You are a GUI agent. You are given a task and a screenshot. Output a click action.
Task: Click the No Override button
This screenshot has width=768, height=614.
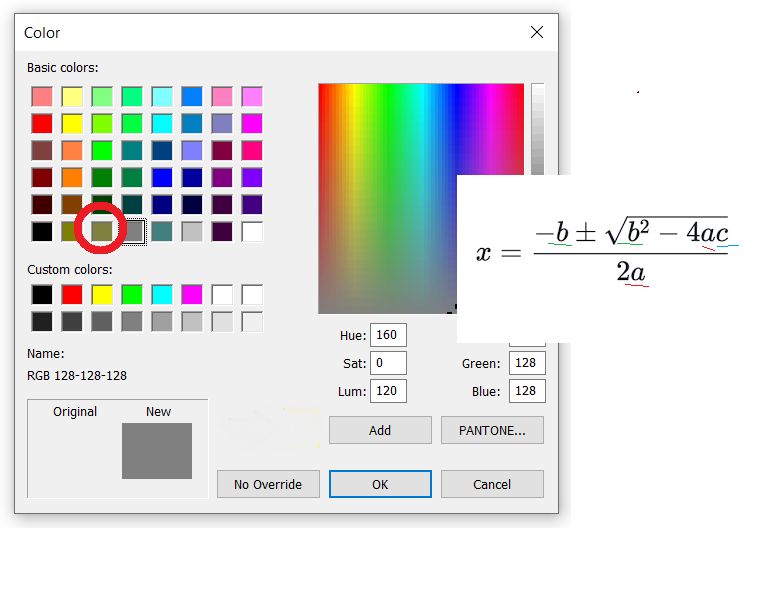(x=268, y=484)
